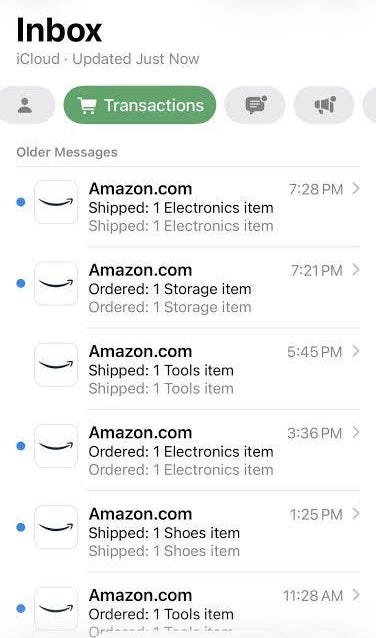Viewport: 376px width, 638px height.
Task: Open the Primary person category tab
Action: point(25,105)
